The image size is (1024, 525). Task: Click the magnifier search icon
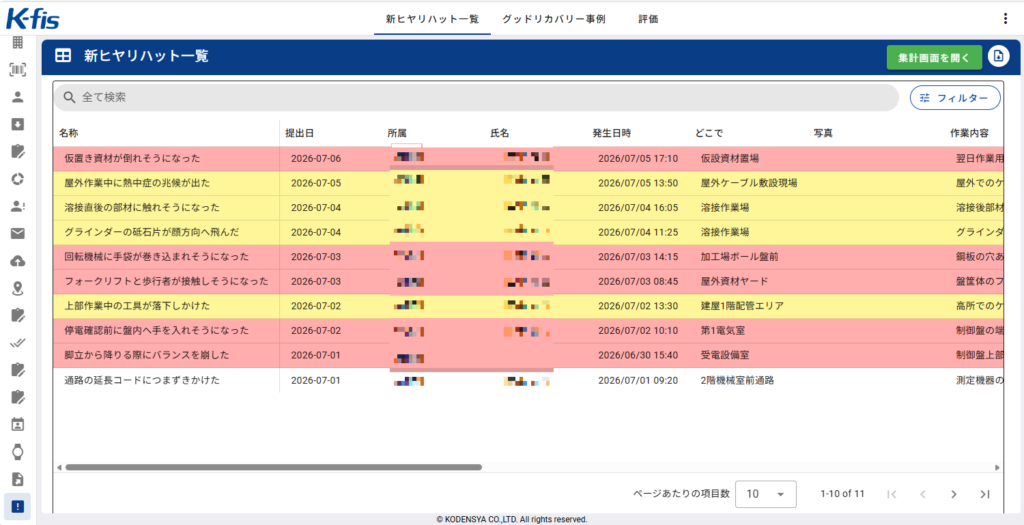69,97
